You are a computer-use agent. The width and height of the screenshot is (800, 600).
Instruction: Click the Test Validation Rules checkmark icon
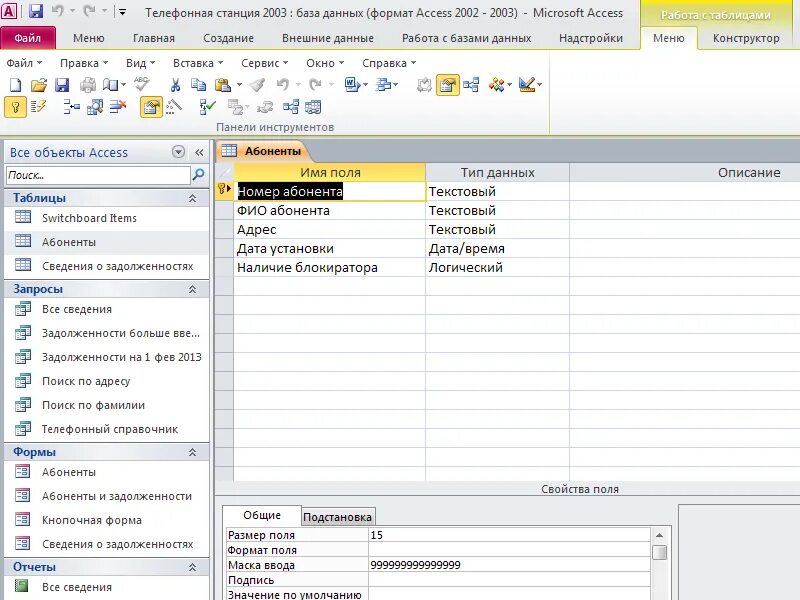tap(207, 107)
